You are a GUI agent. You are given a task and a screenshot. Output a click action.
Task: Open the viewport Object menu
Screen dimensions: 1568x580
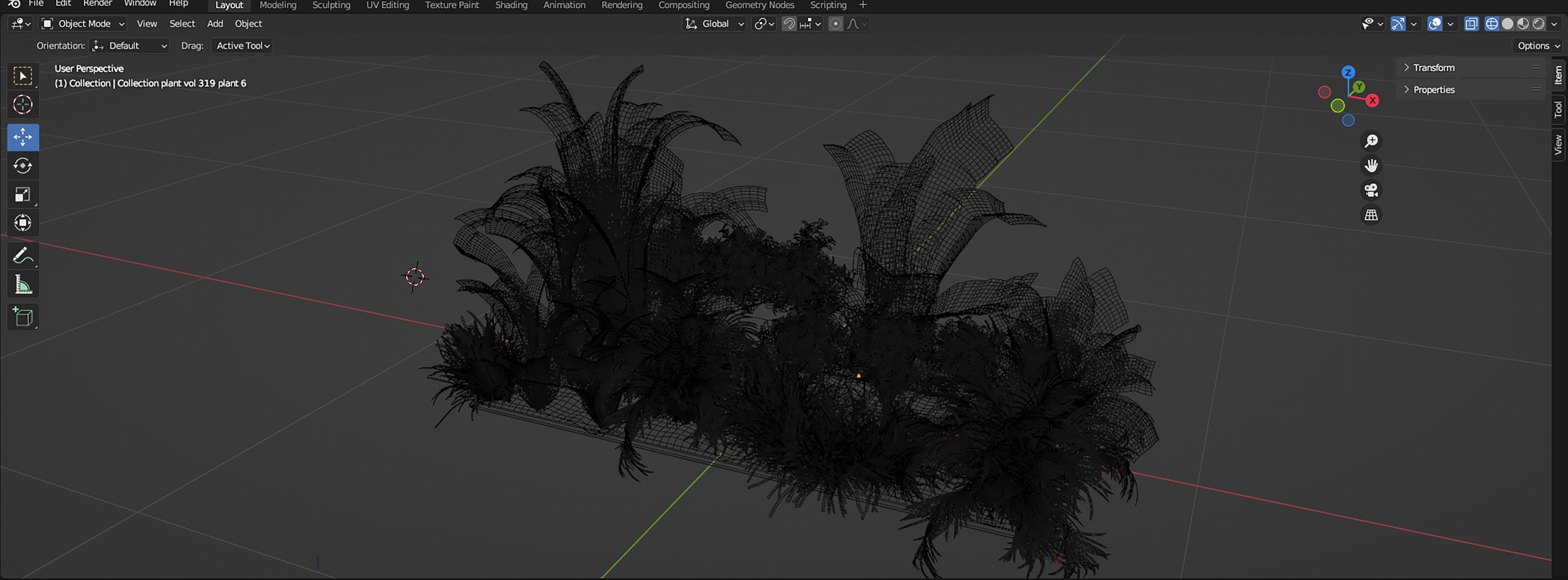click(248, 24)
